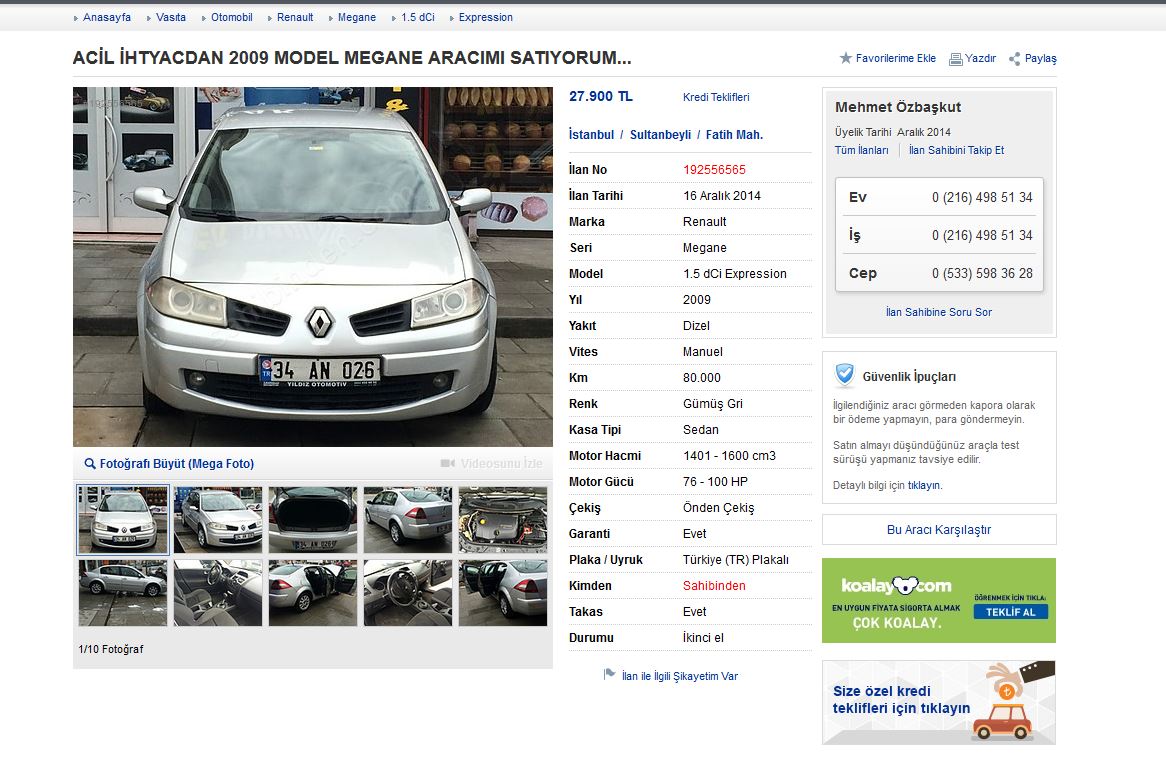
Task: Click the magnifier icon for Fotoğrafı Büyüt
Action: 90,464
